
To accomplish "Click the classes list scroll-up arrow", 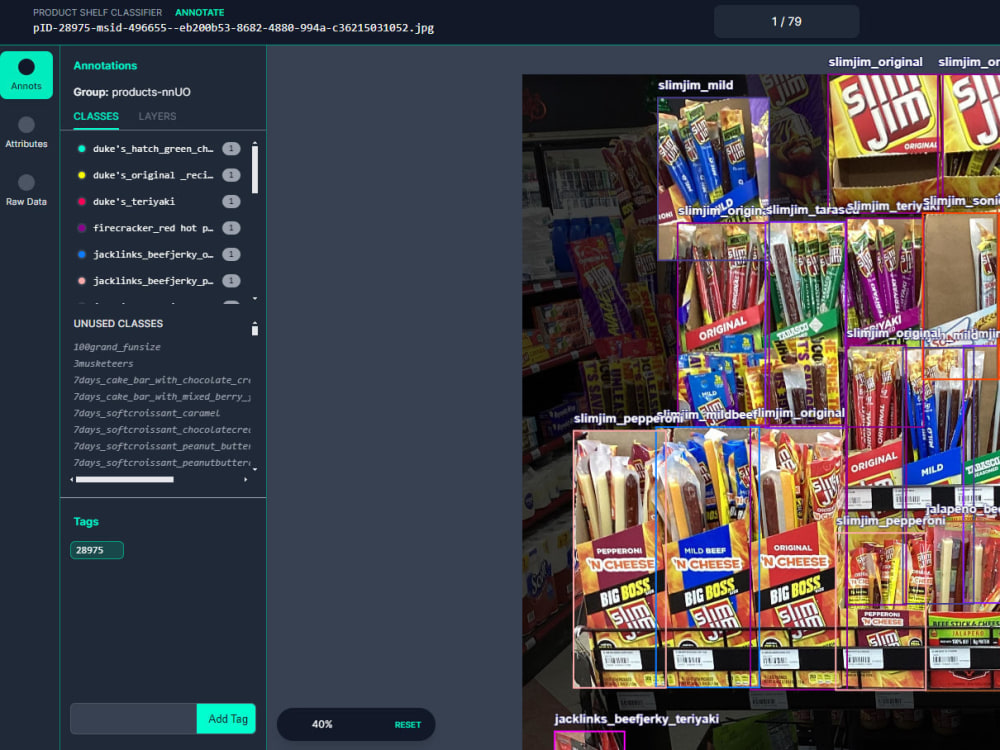I will coord(255,143).
